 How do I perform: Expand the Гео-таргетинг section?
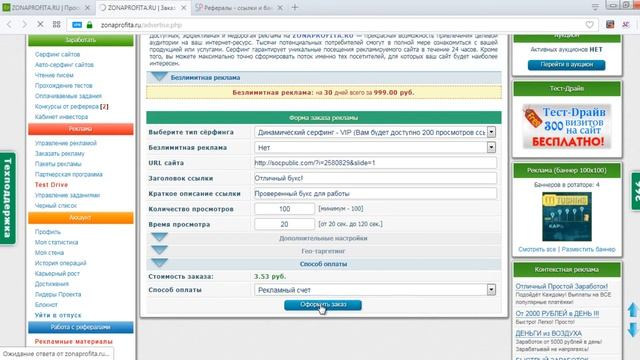[x=159, y=250]
